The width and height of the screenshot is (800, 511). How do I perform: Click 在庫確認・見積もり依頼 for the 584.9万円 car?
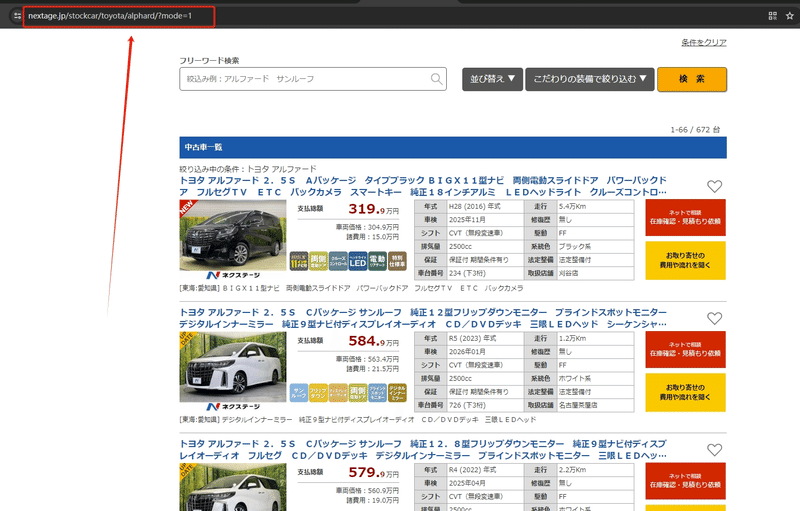[685, 349]
